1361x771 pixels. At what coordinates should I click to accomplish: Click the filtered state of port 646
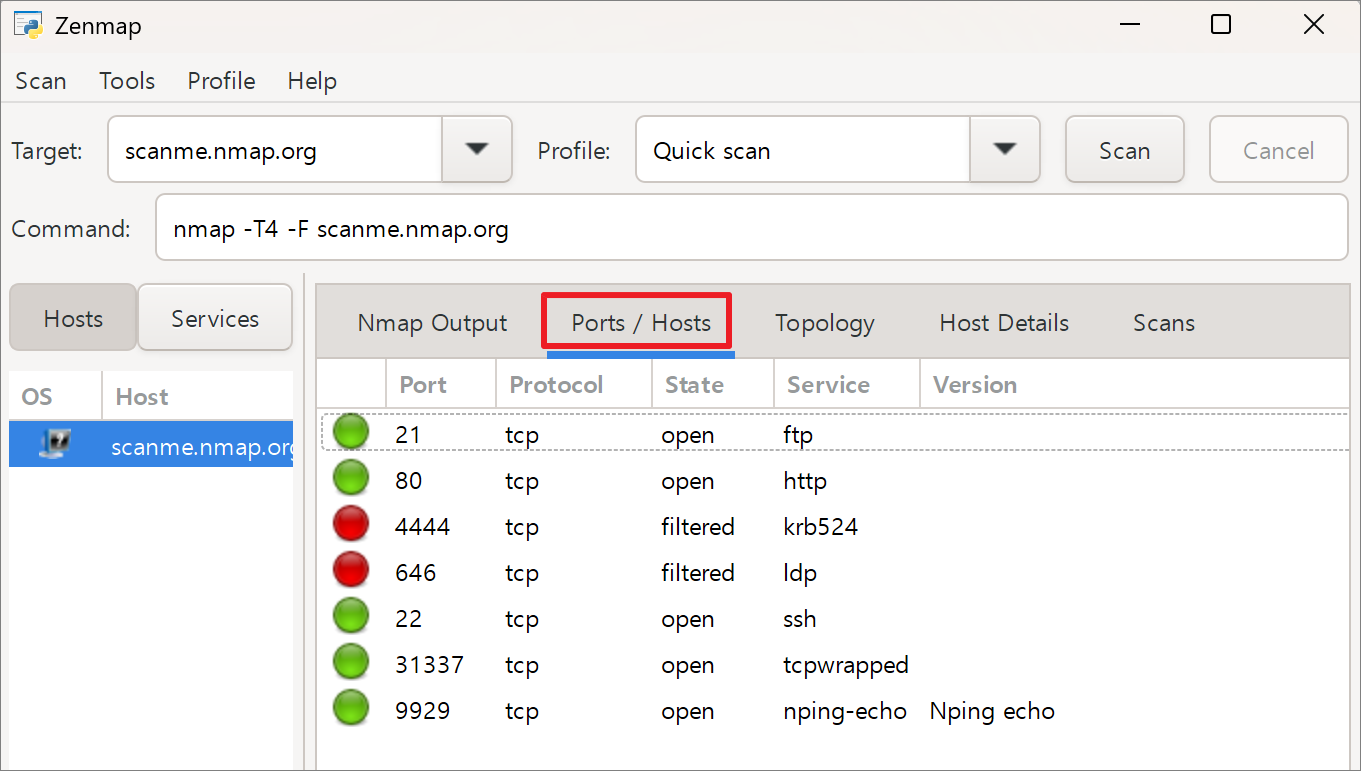(698, 573)
